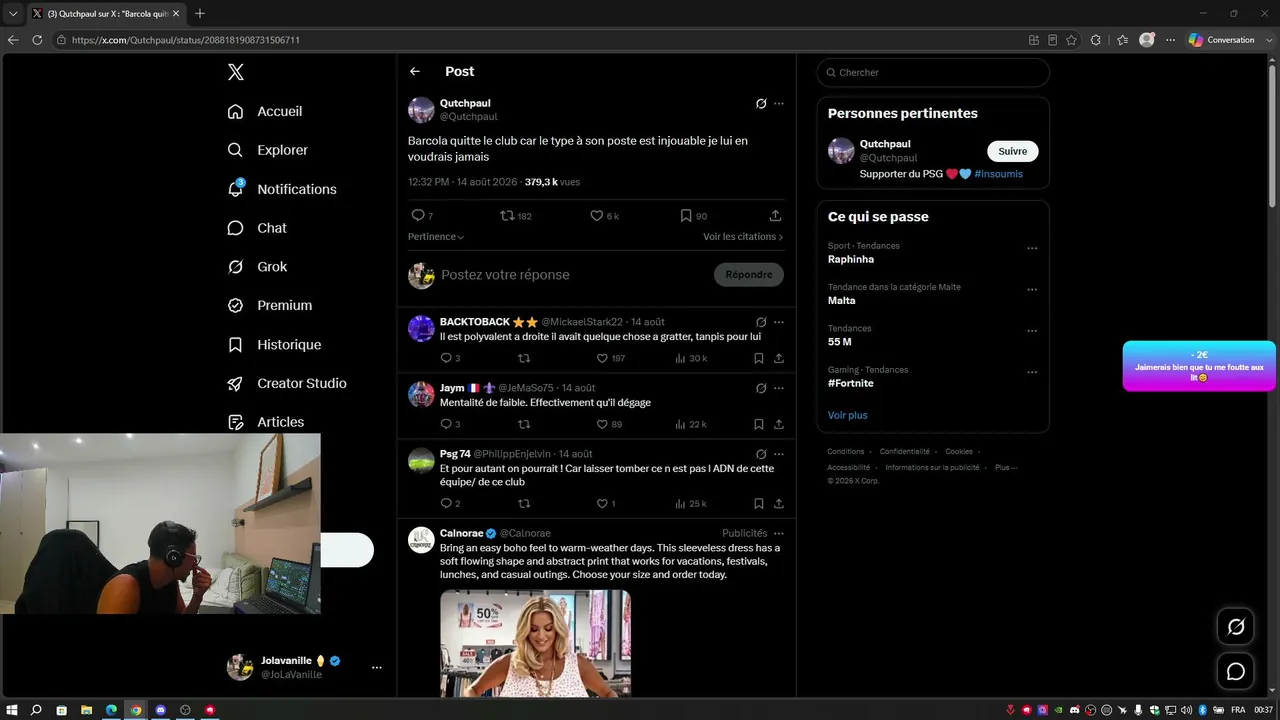1280x720 pixels.
Task: Bookmark the main post with 90 bookmarks
Action: click(x=686, y=215)
